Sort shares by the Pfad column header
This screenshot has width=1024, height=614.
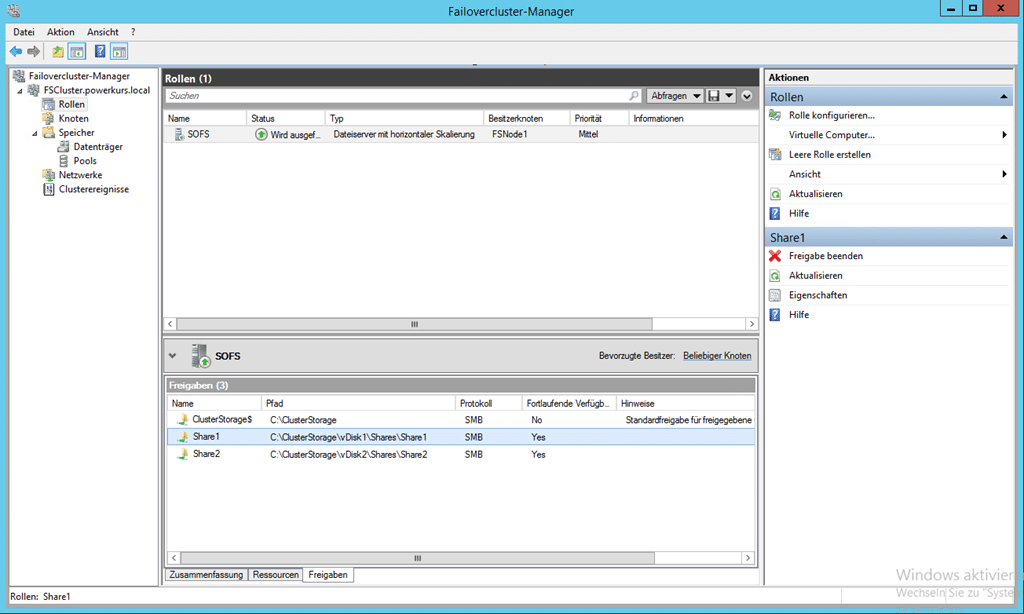pyautogui.click(x=359, y=404)
